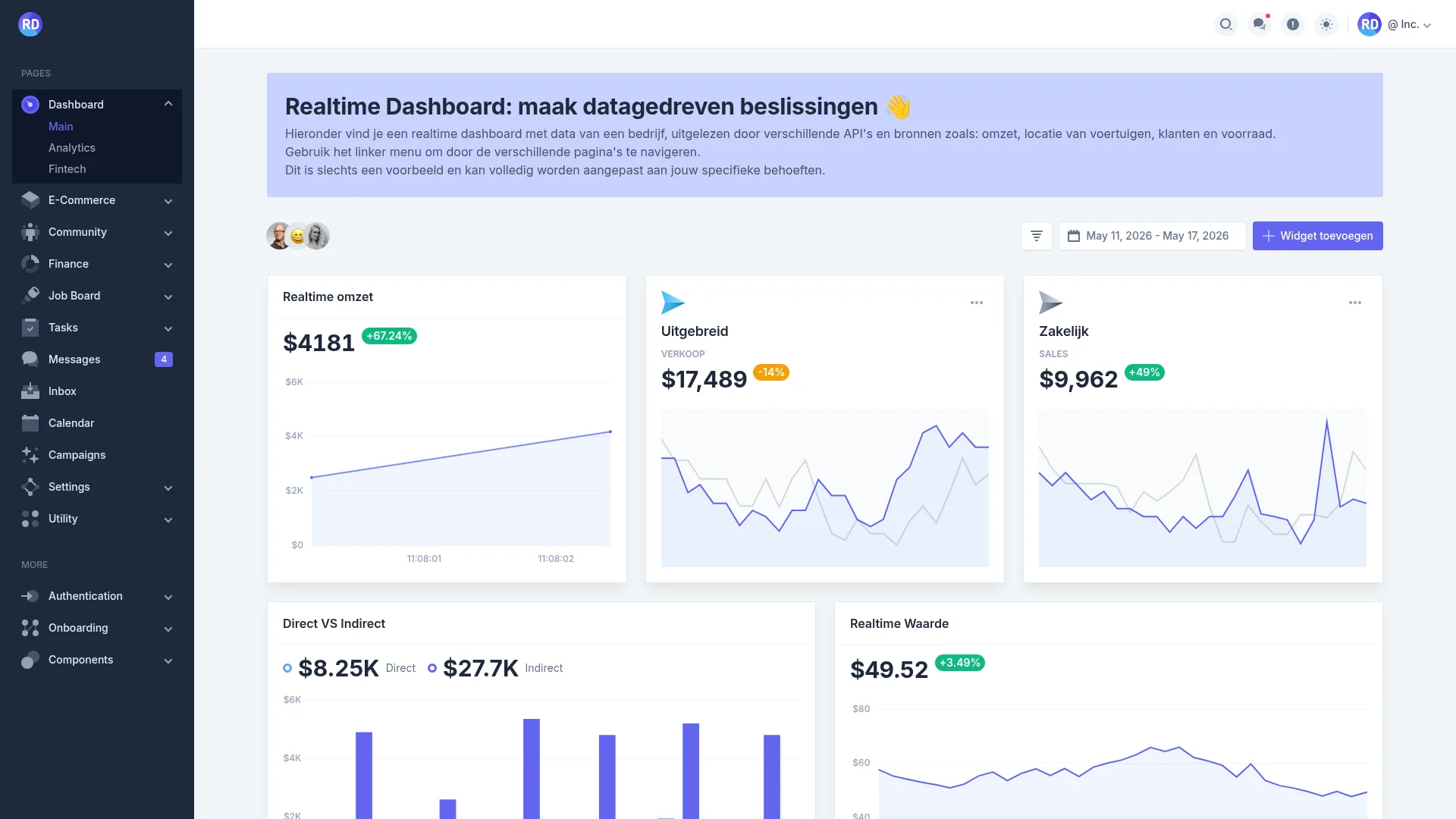Click the +49% badge on Zakelijk
The image size is (1456, 819).
1144,372
